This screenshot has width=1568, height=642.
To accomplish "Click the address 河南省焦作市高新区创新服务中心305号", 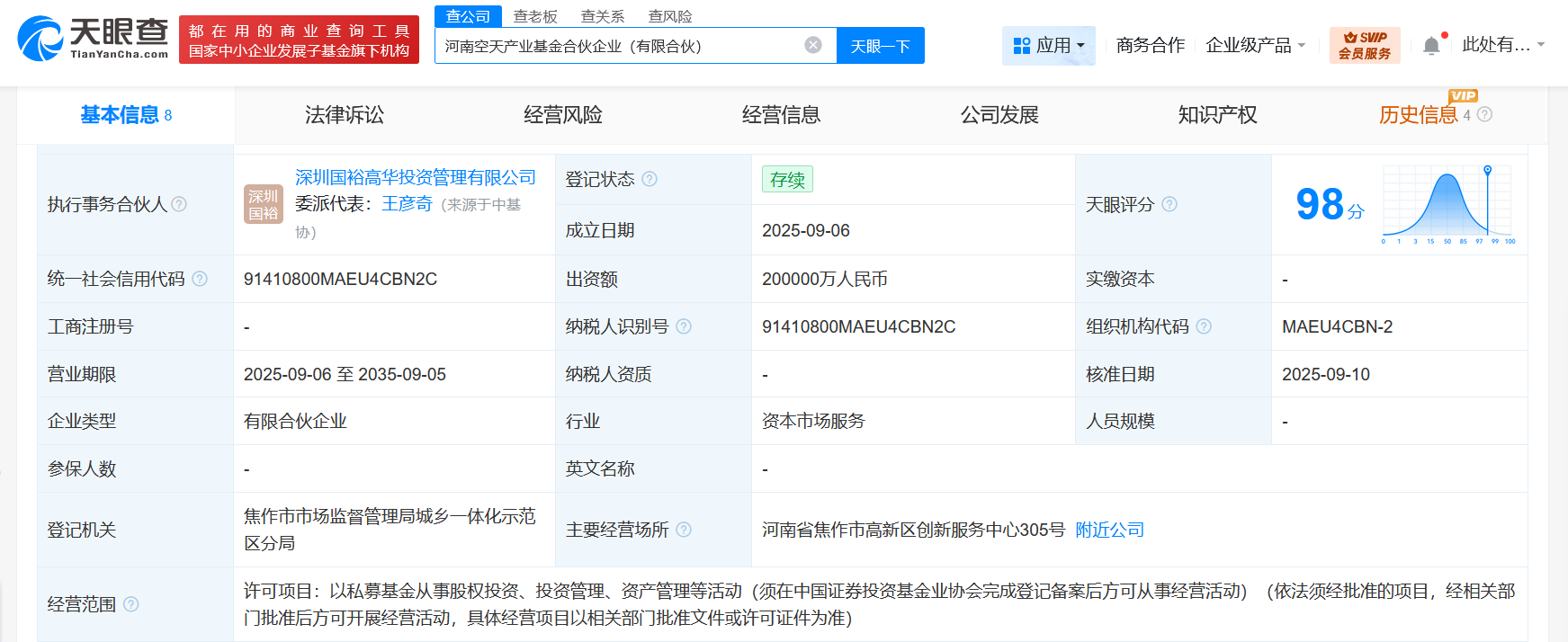I will point(913,530).
